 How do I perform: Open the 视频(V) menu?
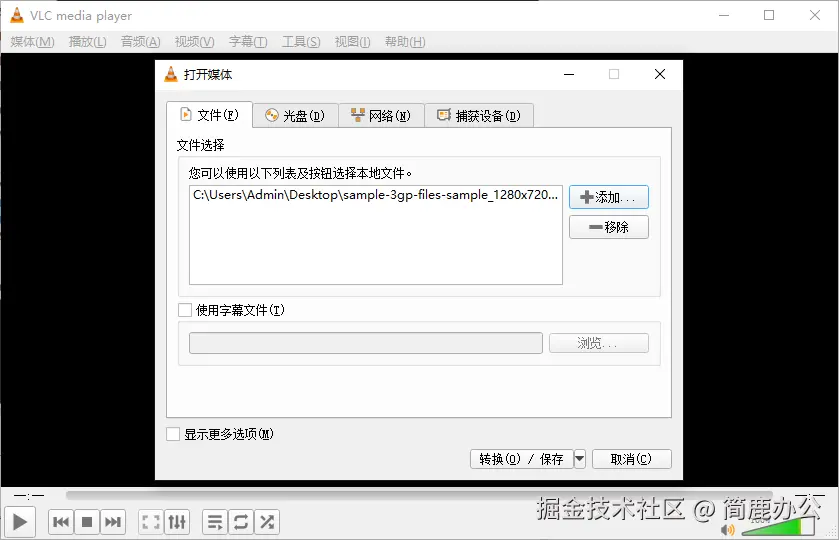pyautogui.click(x=195, y=42)
